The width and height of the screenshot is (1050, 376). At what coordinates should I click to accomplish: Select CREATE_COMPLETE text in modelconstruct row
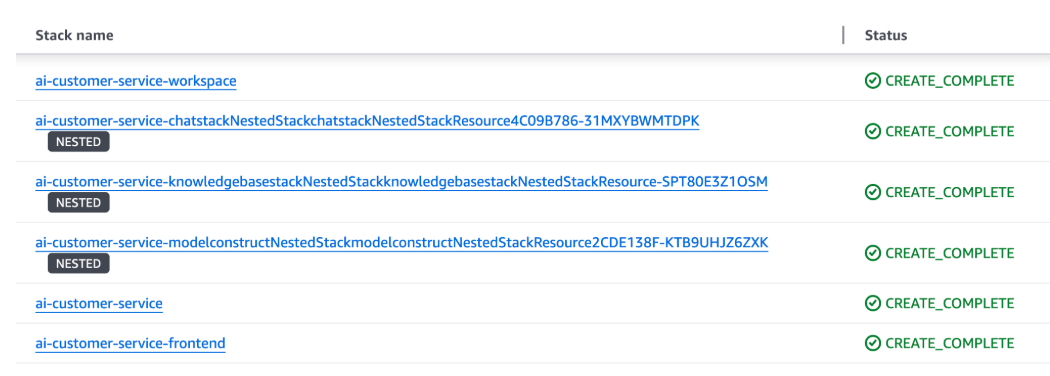[950, 253]
